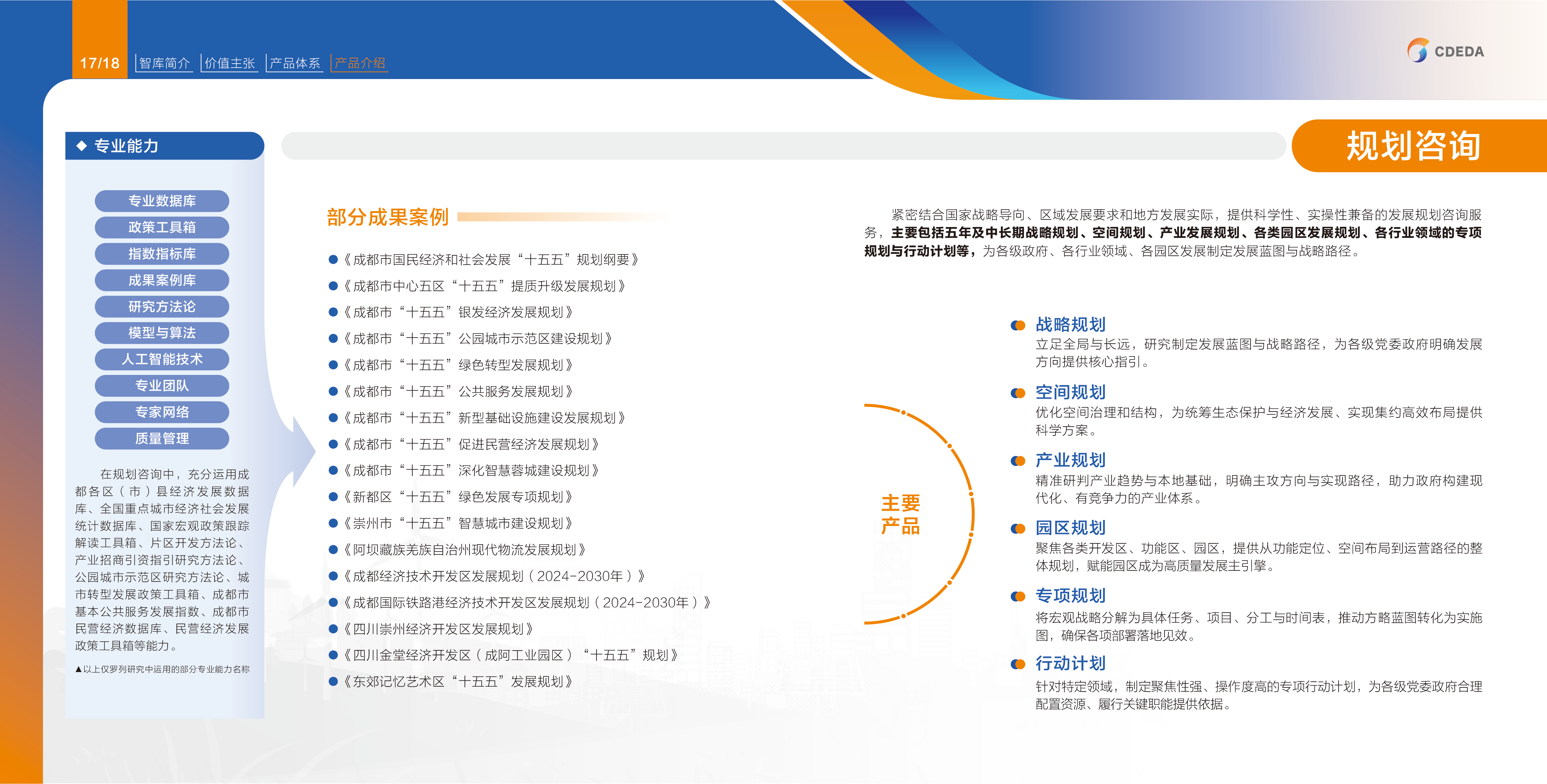Click the page indicator showing 17/18
1547x784 pixels.
[100, 62]
